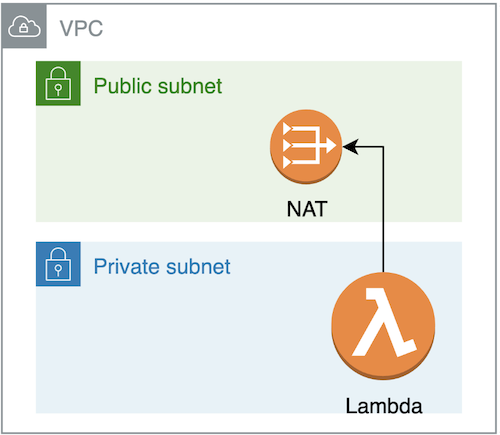Screen dimensions: 500x435
Task: Select the vertical connector line from Lambda
Action: pyautogui.click(x=383, y=209)
